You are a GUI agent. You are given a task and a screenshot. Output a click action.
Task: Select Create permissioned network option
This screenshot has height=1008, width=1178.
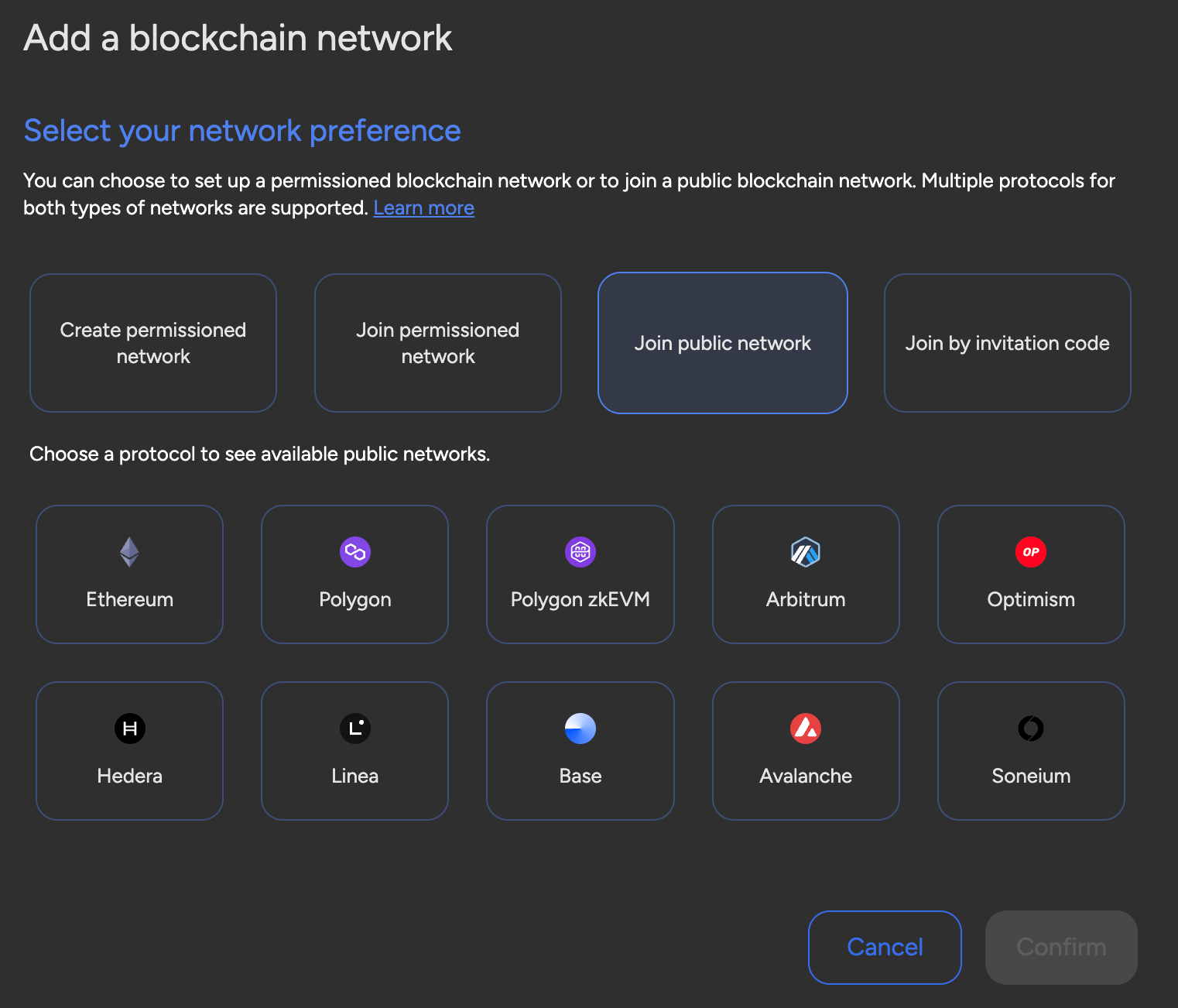153,343
